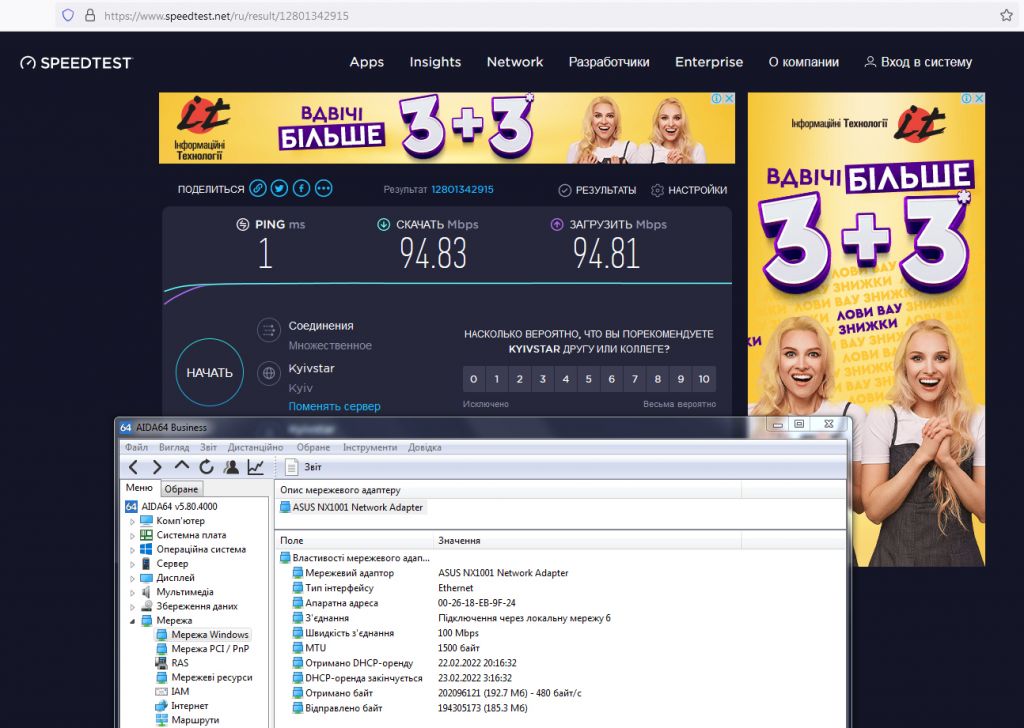Refresh the AIDA64 page
Screen dimensions: 1024x728
pos(206,467)
